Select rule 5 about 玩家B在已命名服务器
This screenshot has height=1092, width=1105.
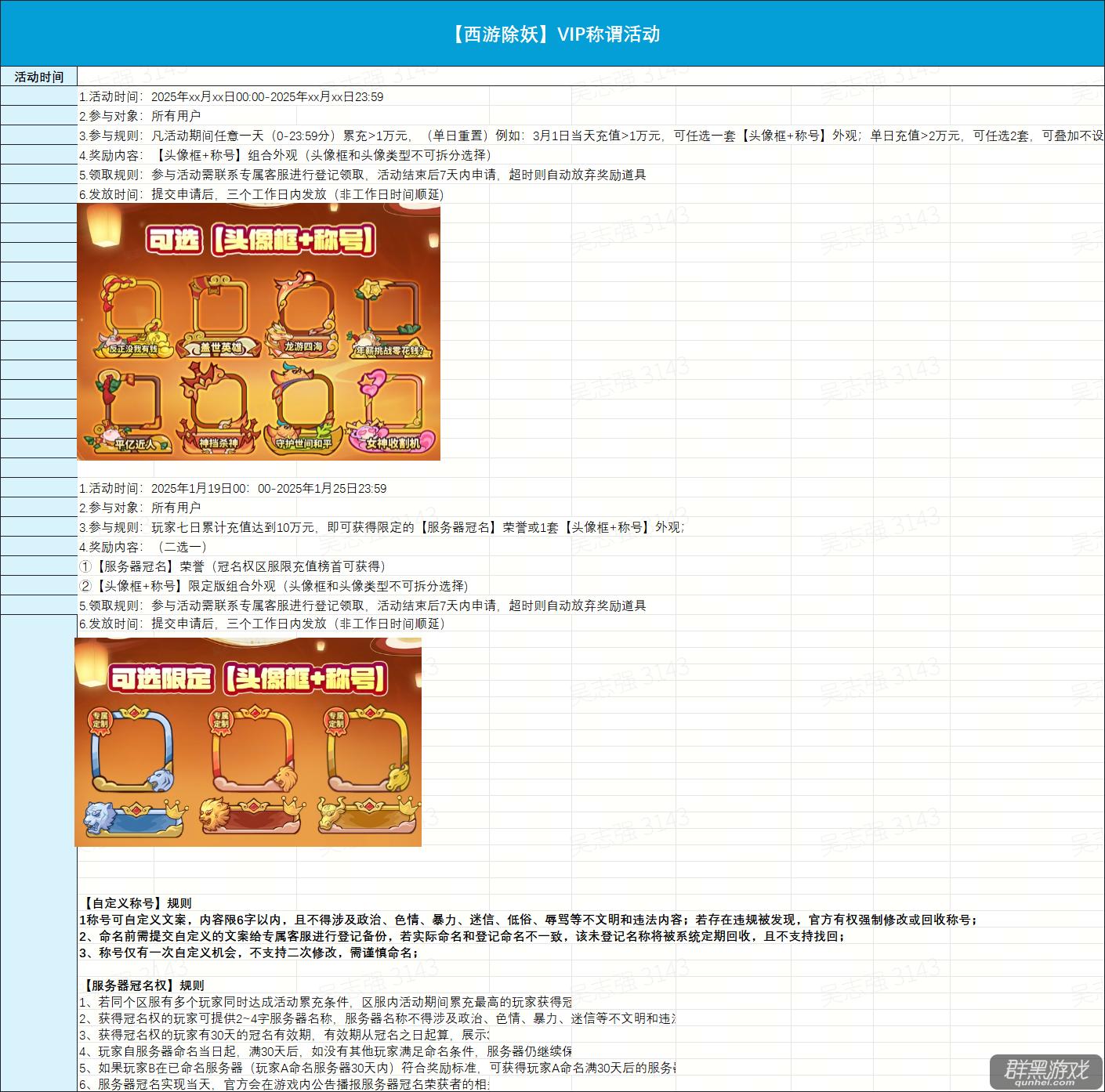pos(377,1068)
